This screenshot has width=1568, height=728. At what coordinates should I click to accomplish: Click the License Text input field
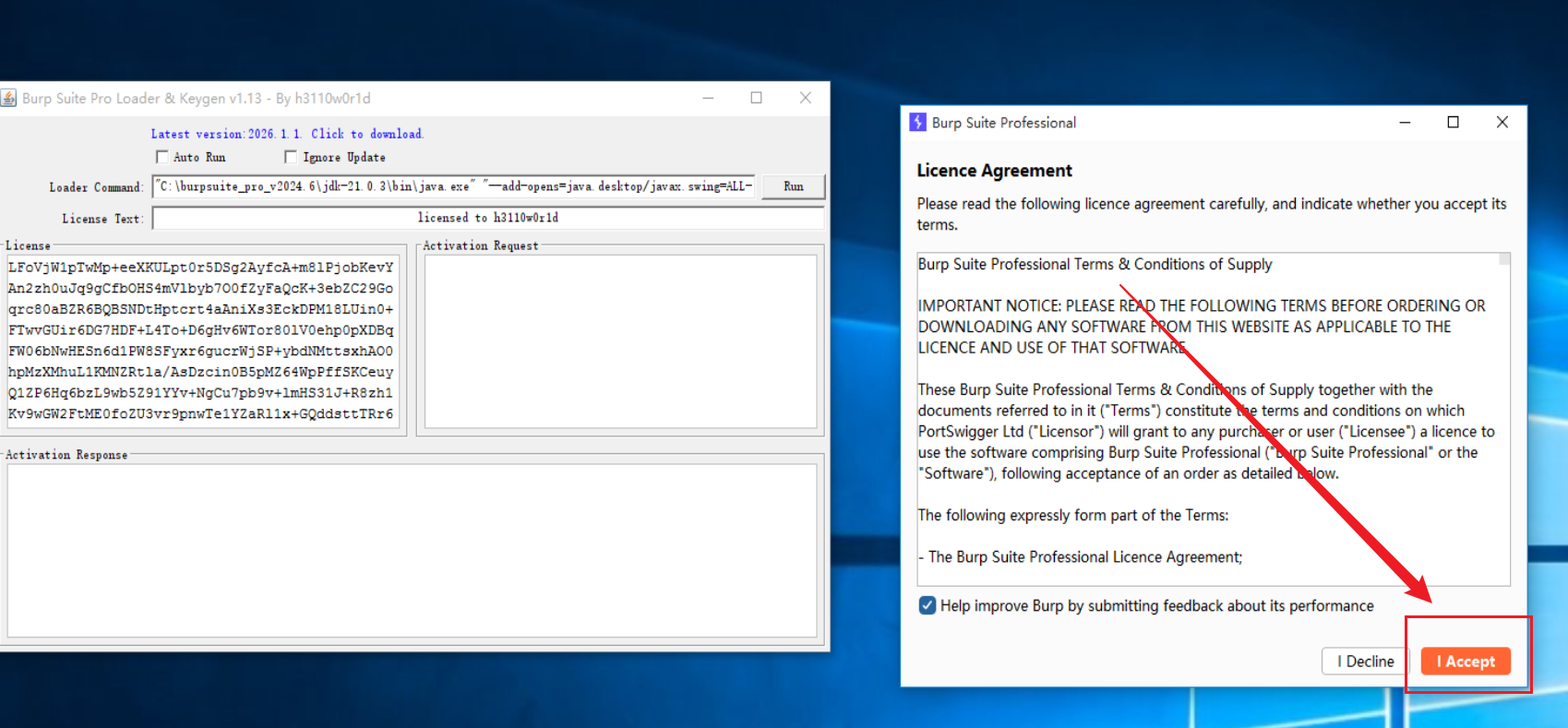(487, 218)
